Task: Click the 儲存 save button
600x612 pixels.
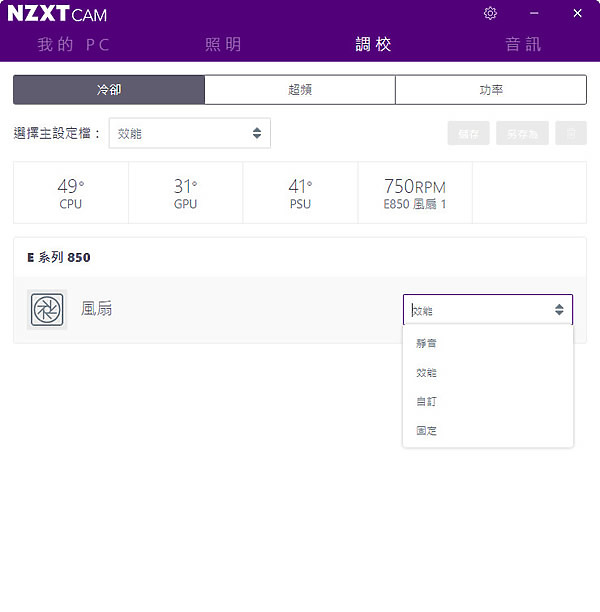Action: (x=468, y=133)
